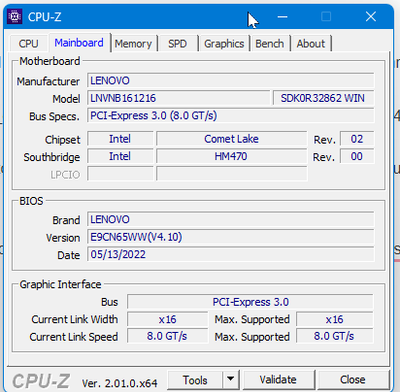
Task: Click the empty LPCIO vendor field
Action: pyautogui.click(x=120, y=174)
